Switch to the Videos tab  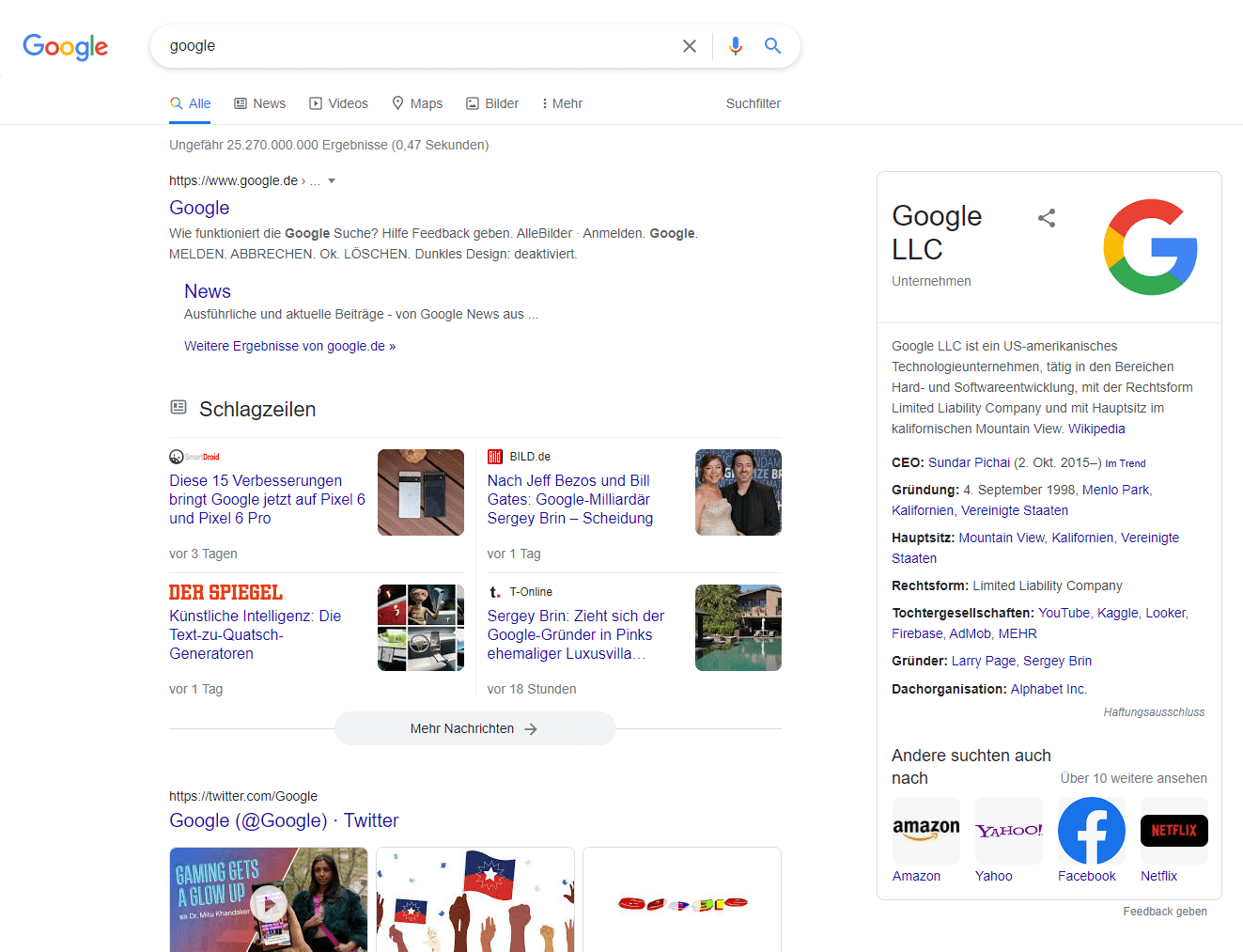click(x=338, y=103)
